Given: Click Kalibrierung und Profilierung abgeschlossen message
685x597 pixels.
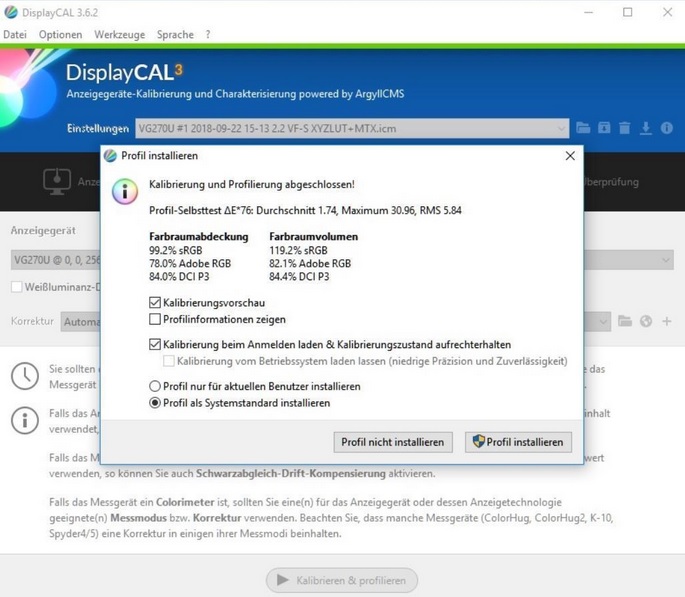Looking at the screenshot, I should coord(252,184).
